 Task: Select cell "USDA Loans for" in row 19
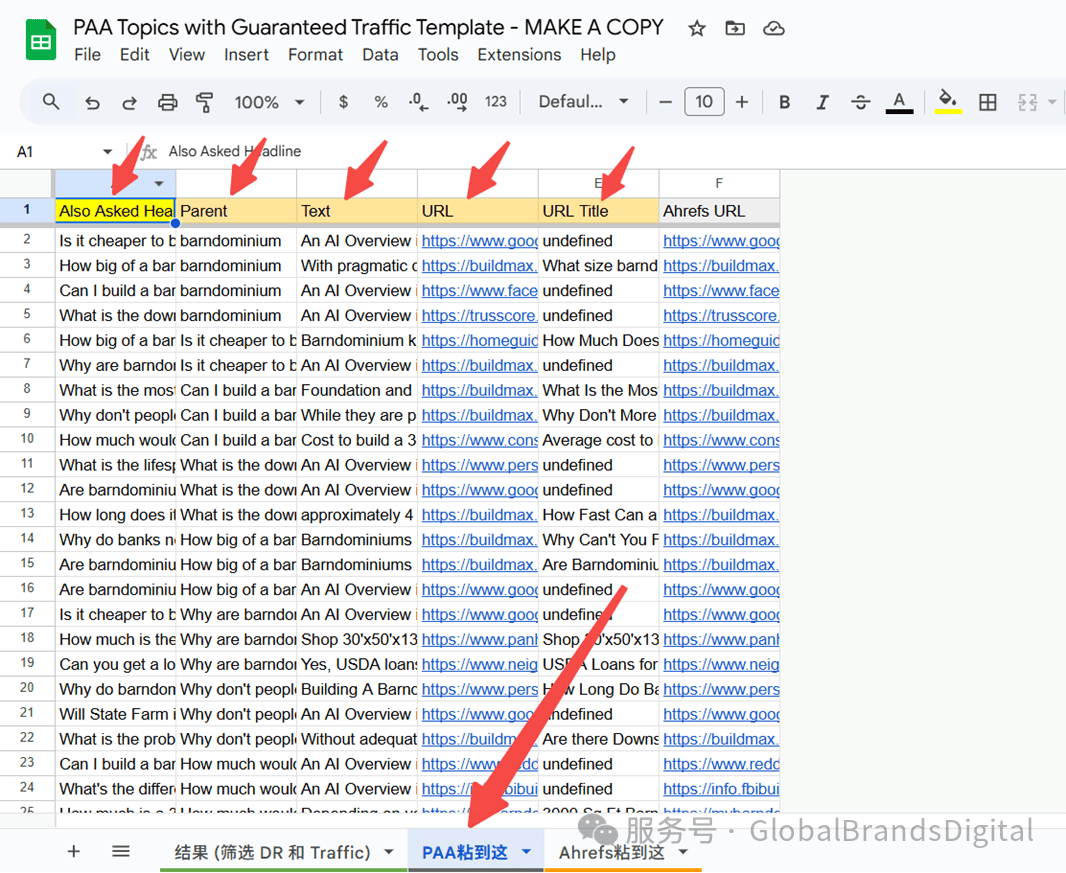pos(598,664)
